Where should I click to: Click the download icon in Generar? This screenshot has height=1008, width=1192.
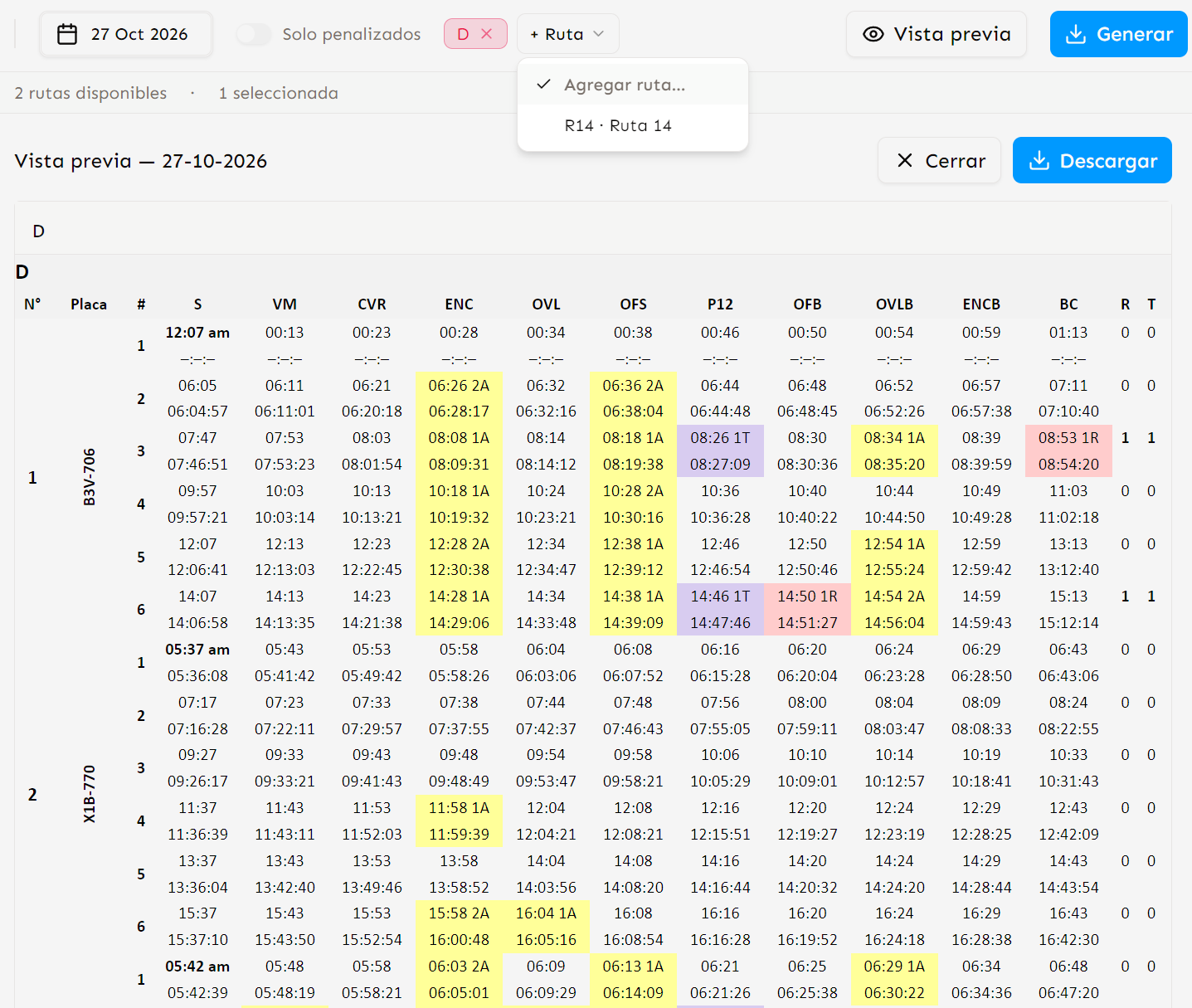click(1076, 34)
